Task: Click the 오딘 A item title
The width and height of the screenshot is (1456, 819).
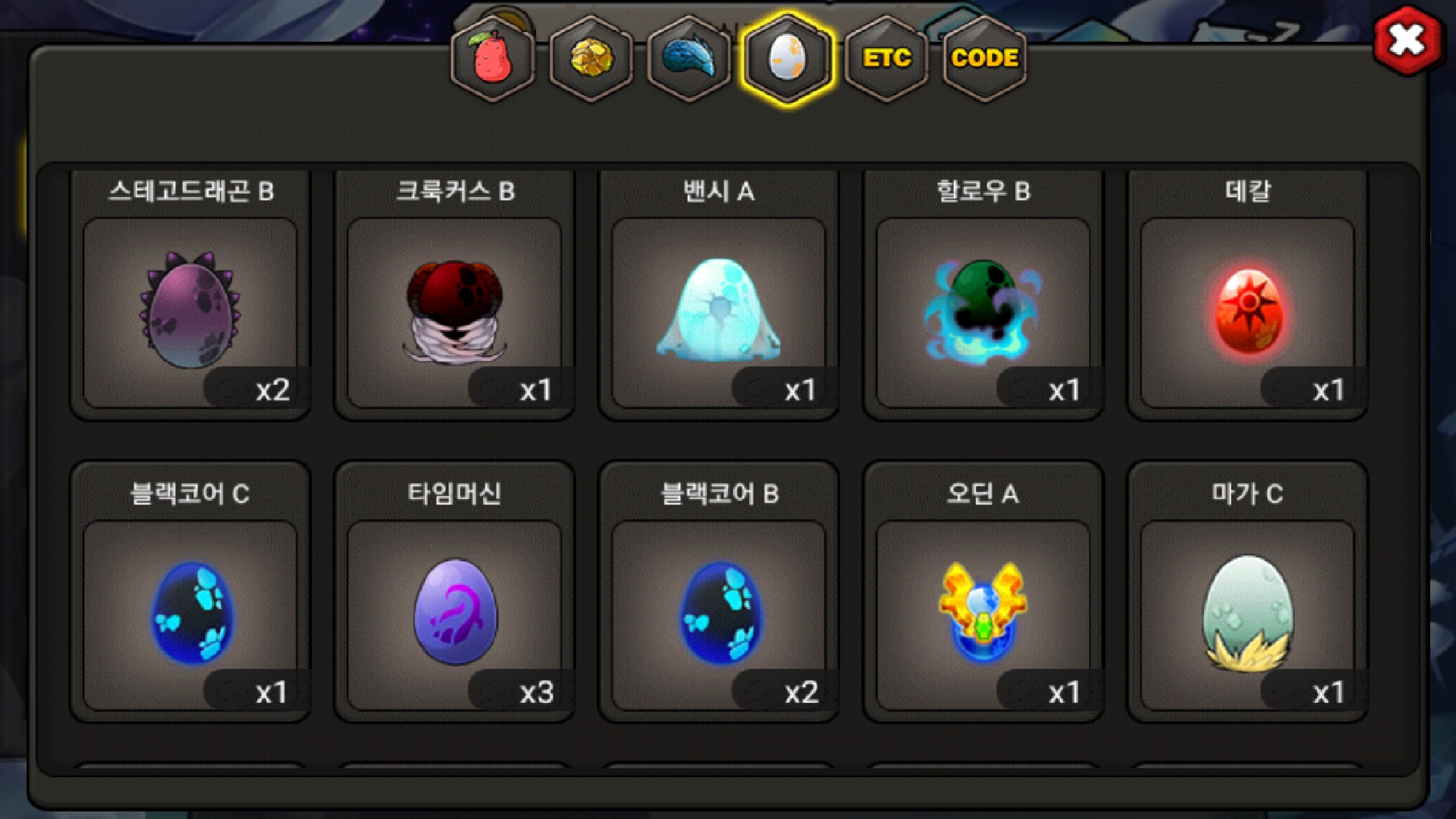Action: click(983, 494)
